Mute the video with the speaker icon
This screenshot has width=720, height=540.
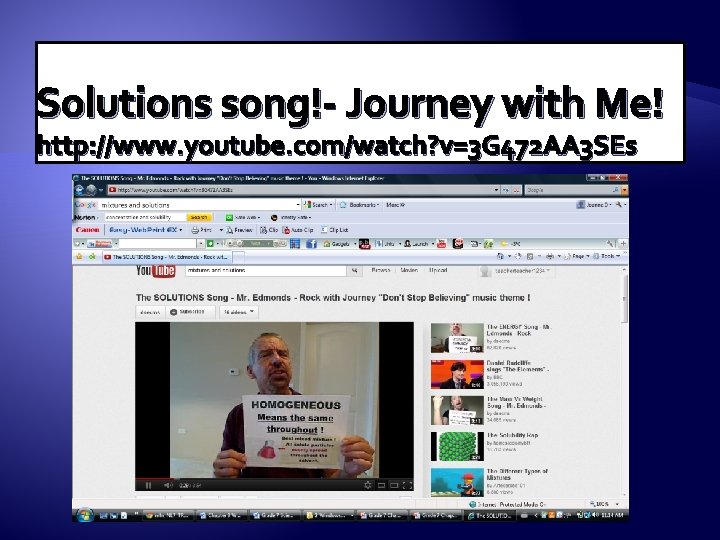168,485
